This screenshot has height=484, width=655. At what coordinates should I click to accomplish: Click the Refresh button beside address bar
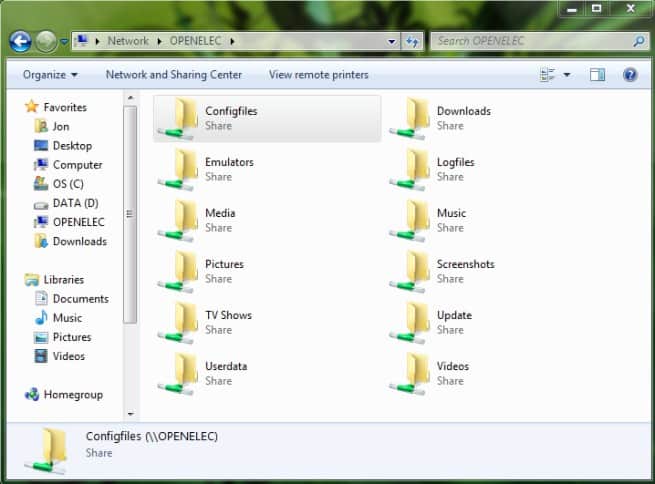click(412, 41)
